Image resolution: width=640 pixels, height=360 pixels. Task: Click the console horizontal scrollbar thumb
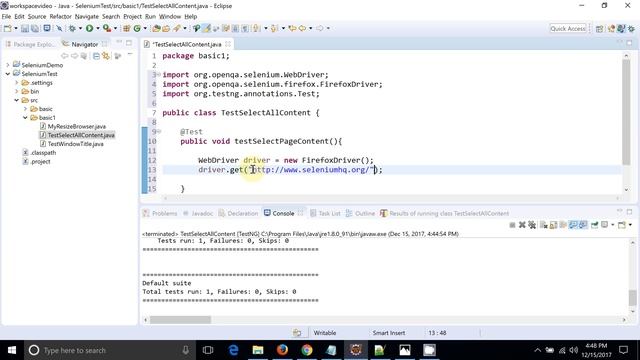180,320
